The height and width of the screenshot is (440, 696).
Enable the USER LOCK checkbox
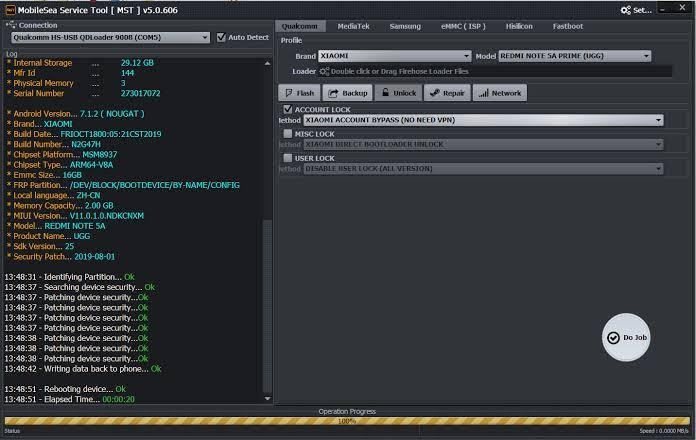point(288,158)
